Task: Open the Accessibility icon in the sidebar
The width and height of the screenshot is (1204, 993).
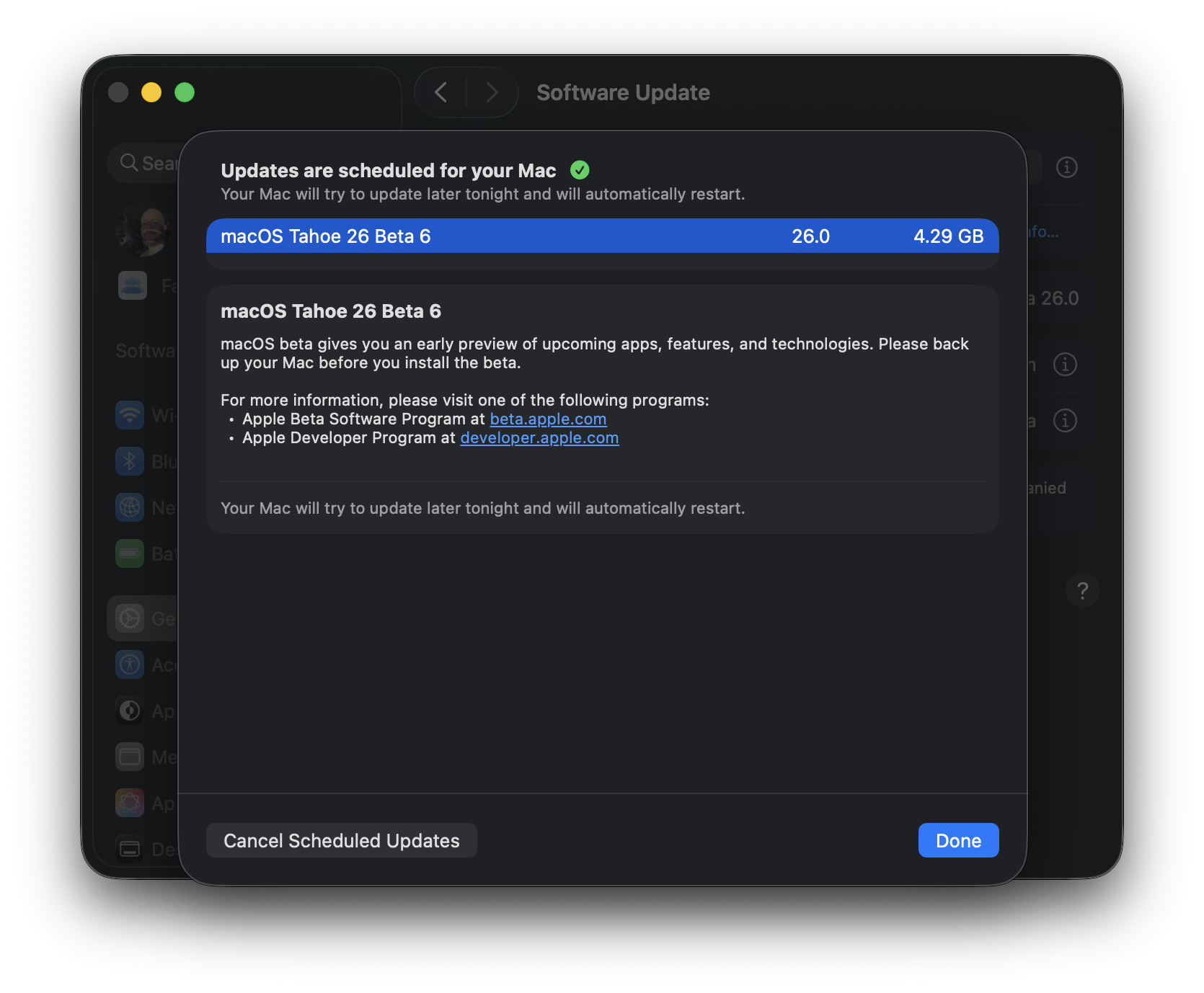Action: click(130, 664)
